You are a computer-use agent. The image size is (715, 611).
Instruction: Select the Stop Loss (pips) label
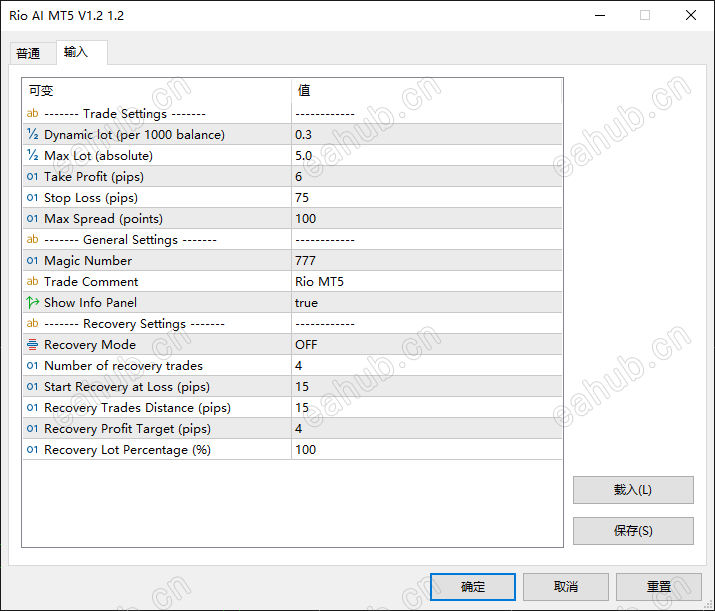tap(91, 198)
